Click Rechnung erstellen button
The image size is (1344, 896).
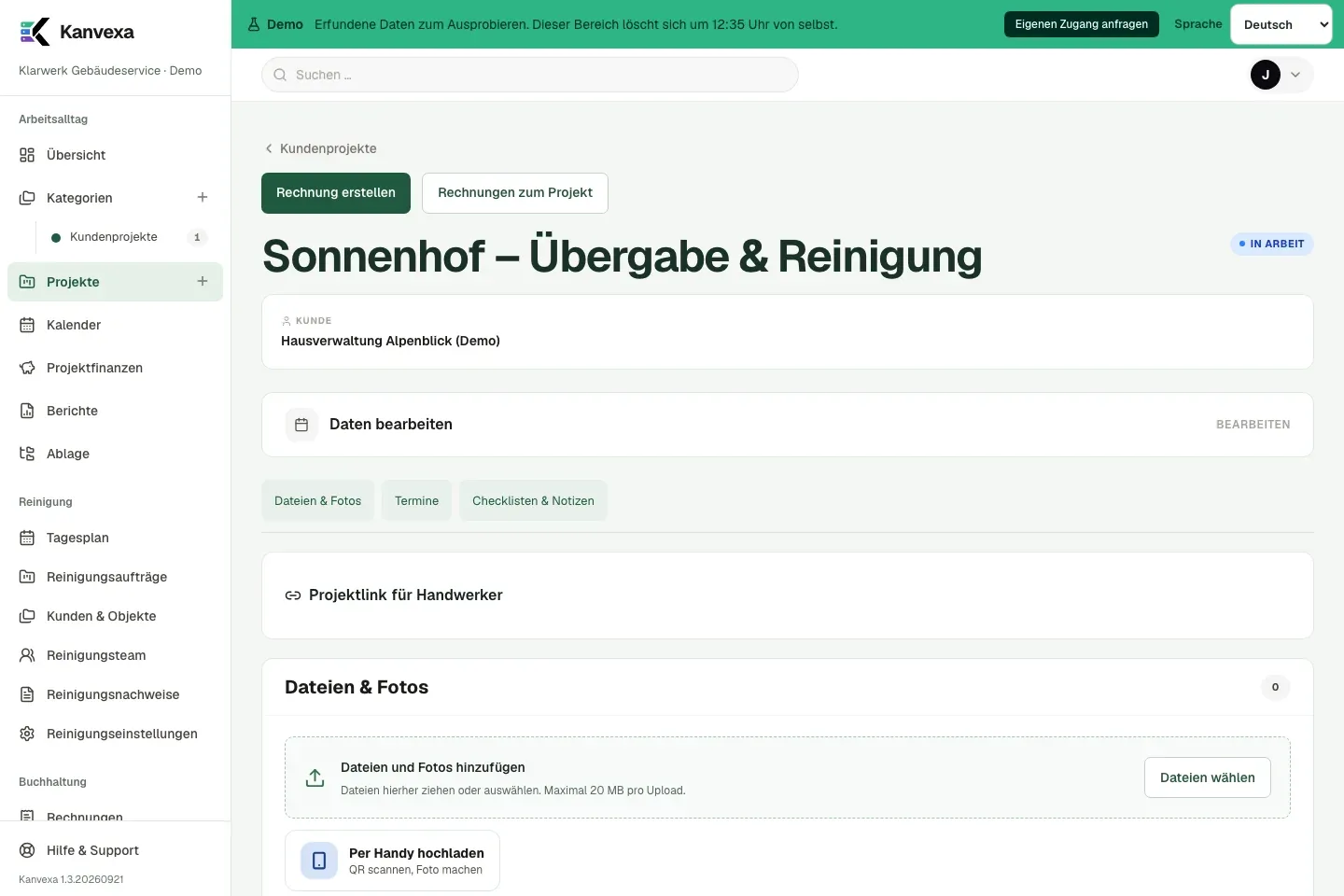pyautogui.click(x=336, y=193)
